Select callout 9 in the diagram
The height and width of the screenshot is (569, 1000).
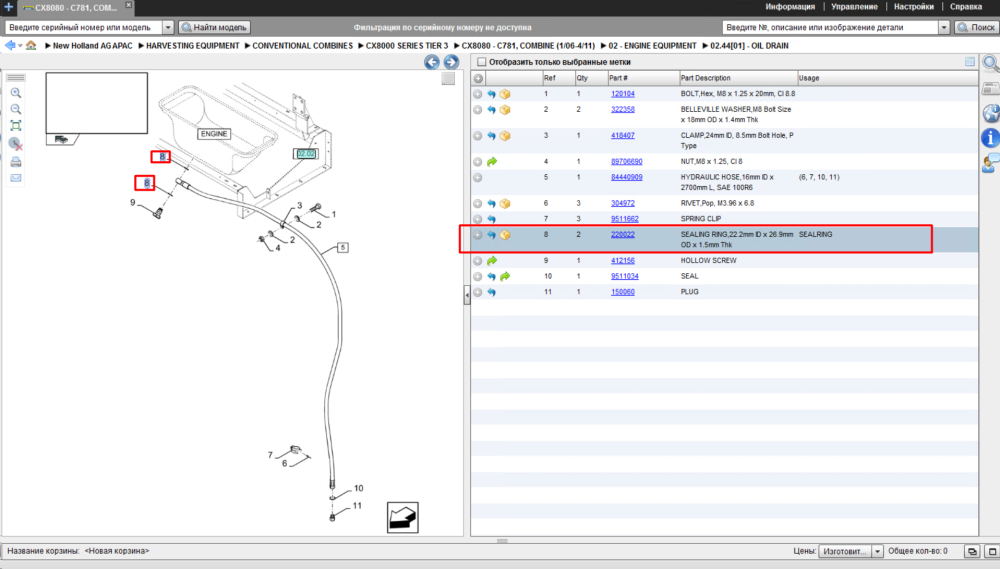tap(133, 203)
